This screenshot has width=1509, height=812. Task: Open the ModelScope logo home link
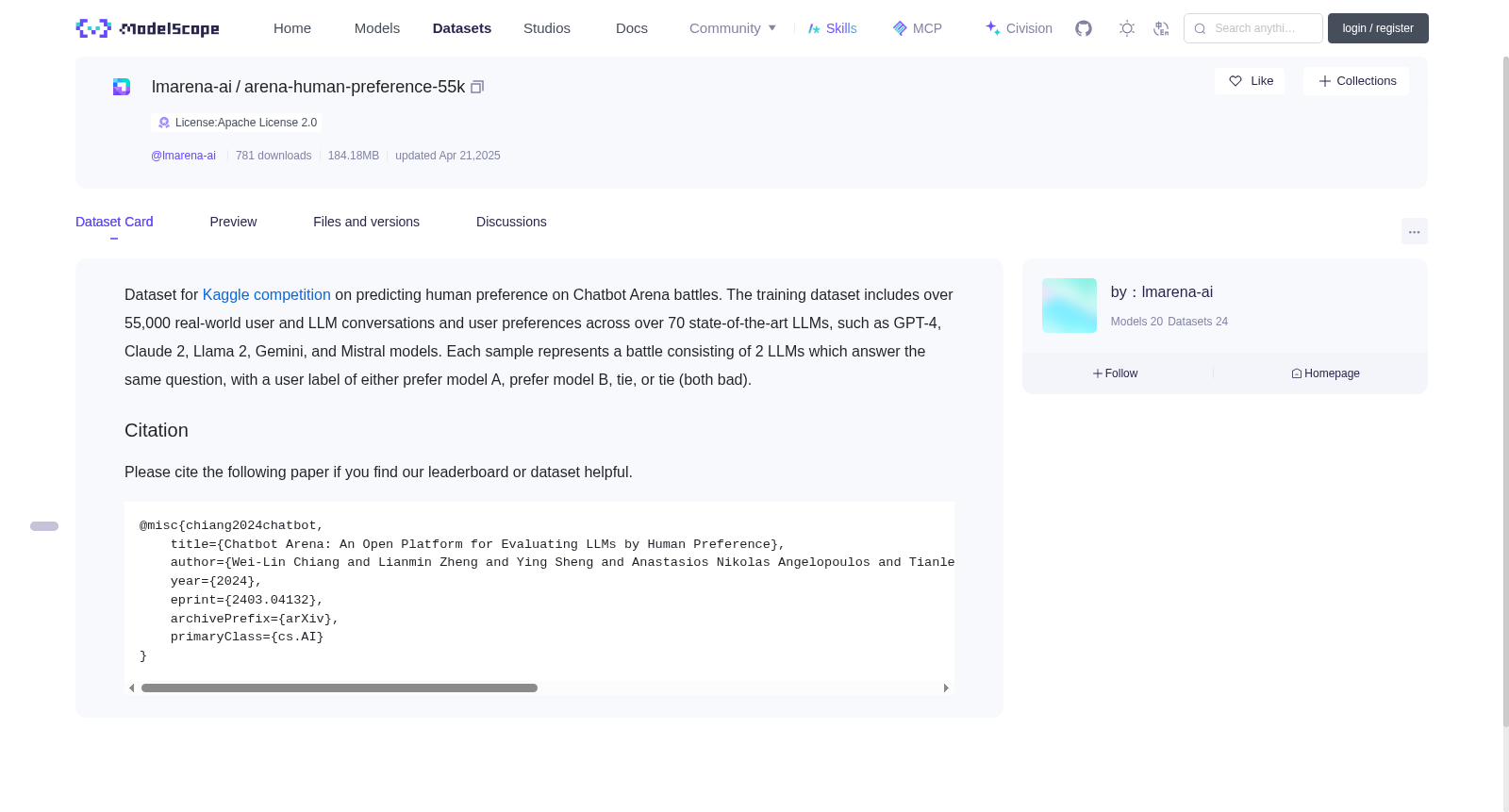[147, 28]
